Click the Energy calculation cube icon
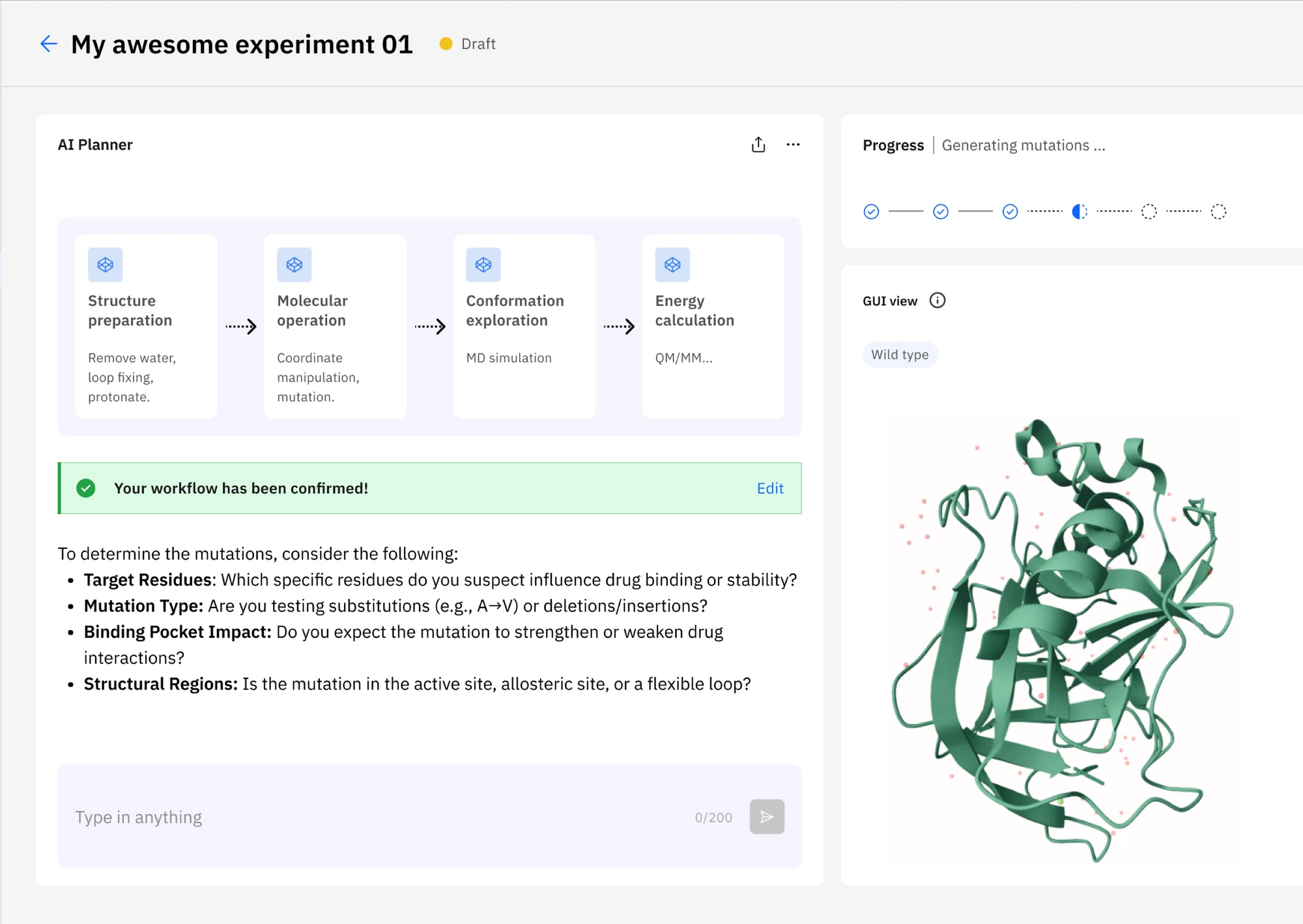Screen dimensions: 1303x924 pos(672,264)
